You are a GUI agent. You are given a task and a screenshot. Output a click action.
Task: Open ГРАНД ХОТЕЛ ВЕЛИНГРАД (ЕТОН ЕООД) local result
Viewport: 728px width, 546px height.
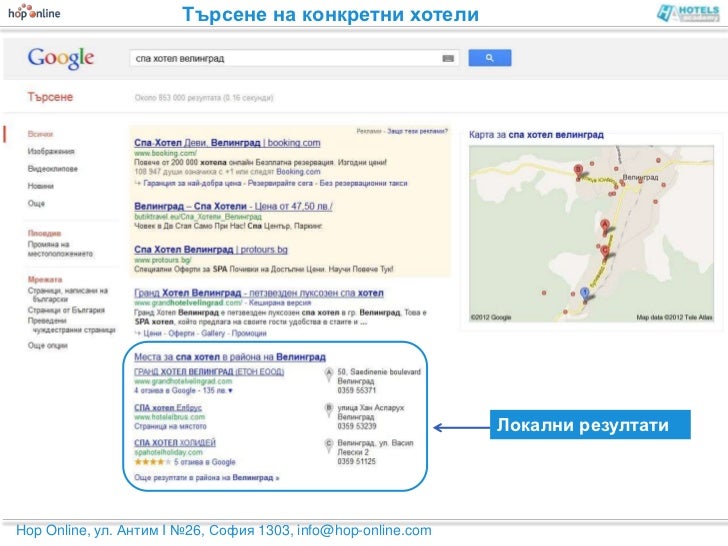tap(209, 372)
